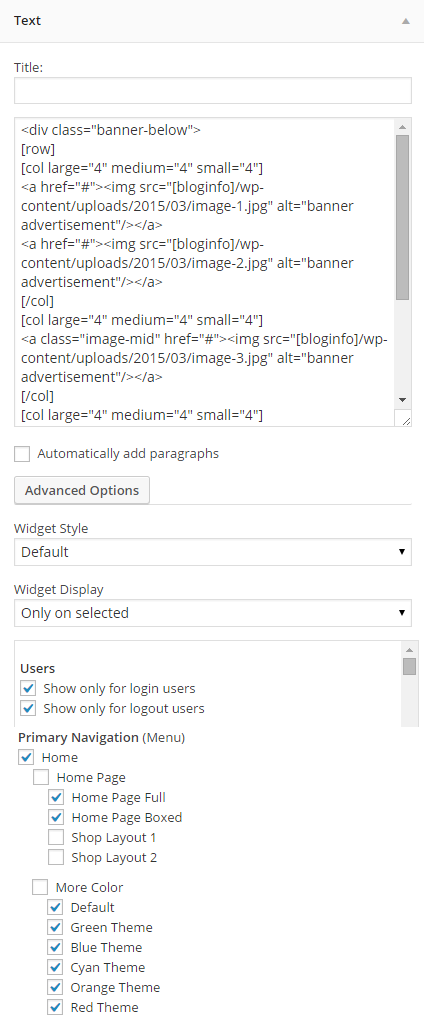Uncheck Show only for login users

[x=28, y=688]
